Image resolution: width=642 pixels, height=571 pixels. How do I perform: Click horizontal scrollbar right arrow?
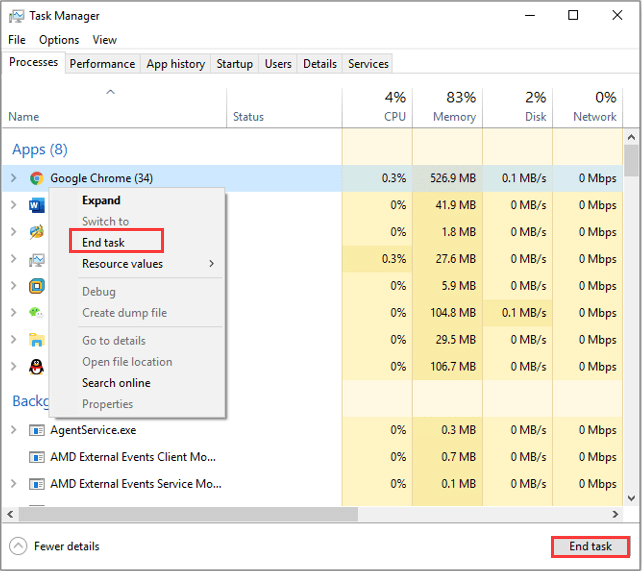(615, 514)
